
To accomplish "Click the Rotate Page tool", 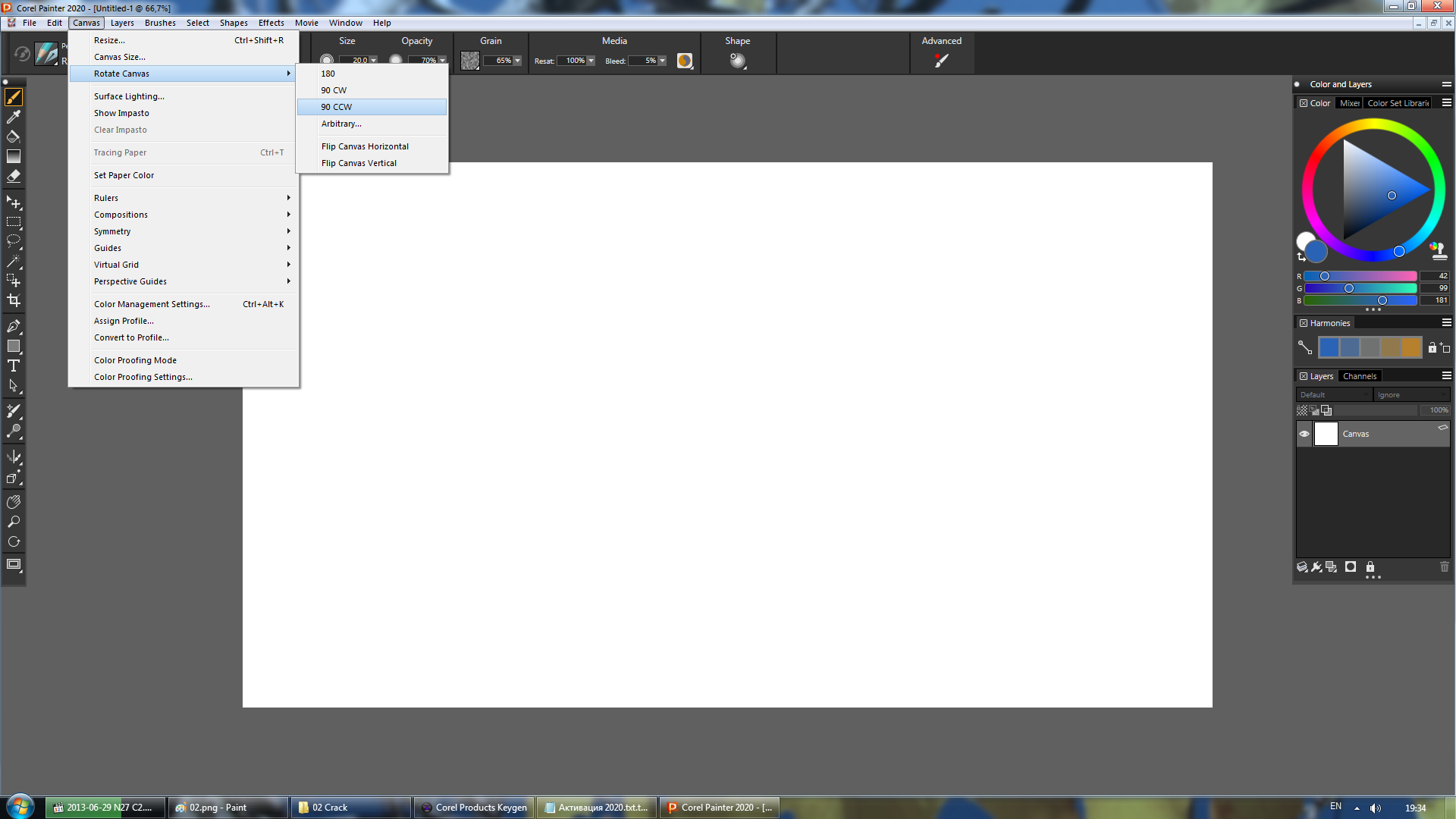I will [x=14, y=541].
